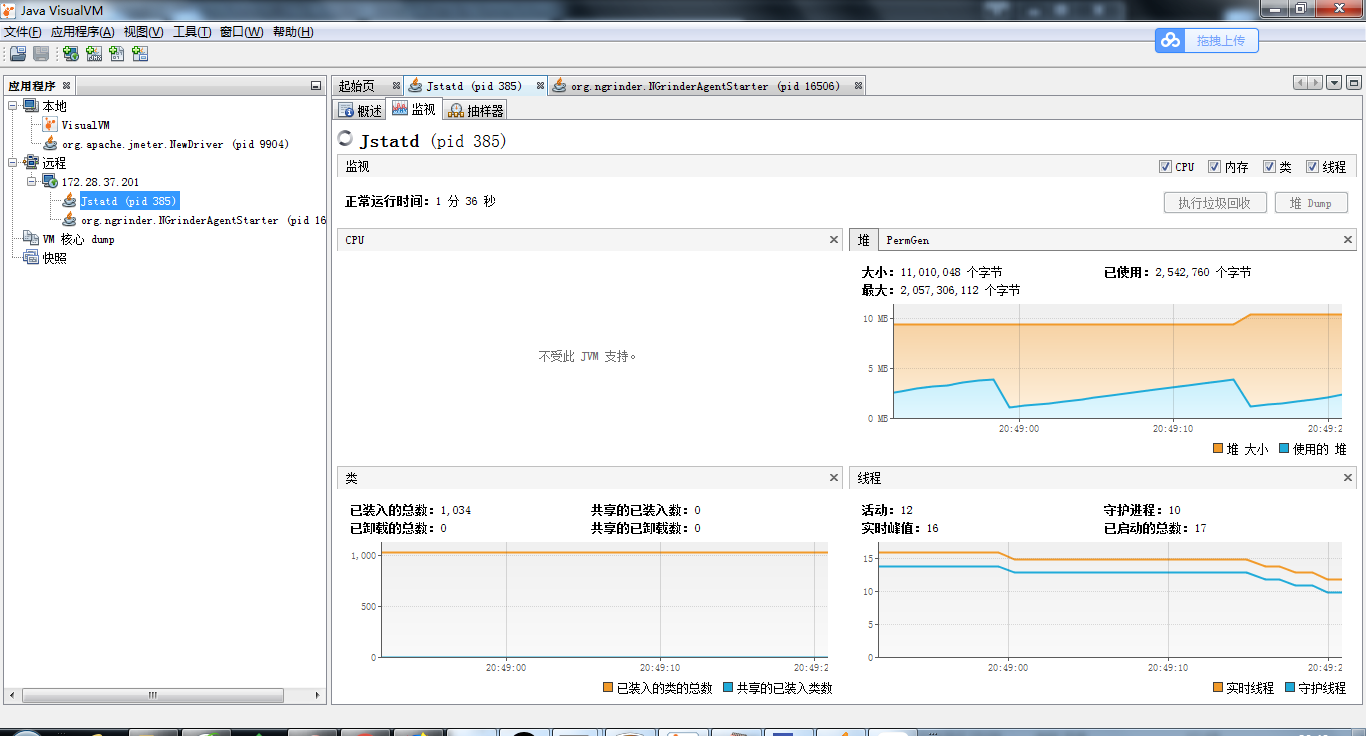The height and width of the screenshot is (736, 1366).
Task: Open the 帮助(H) menu
Action: pos(293,32)
